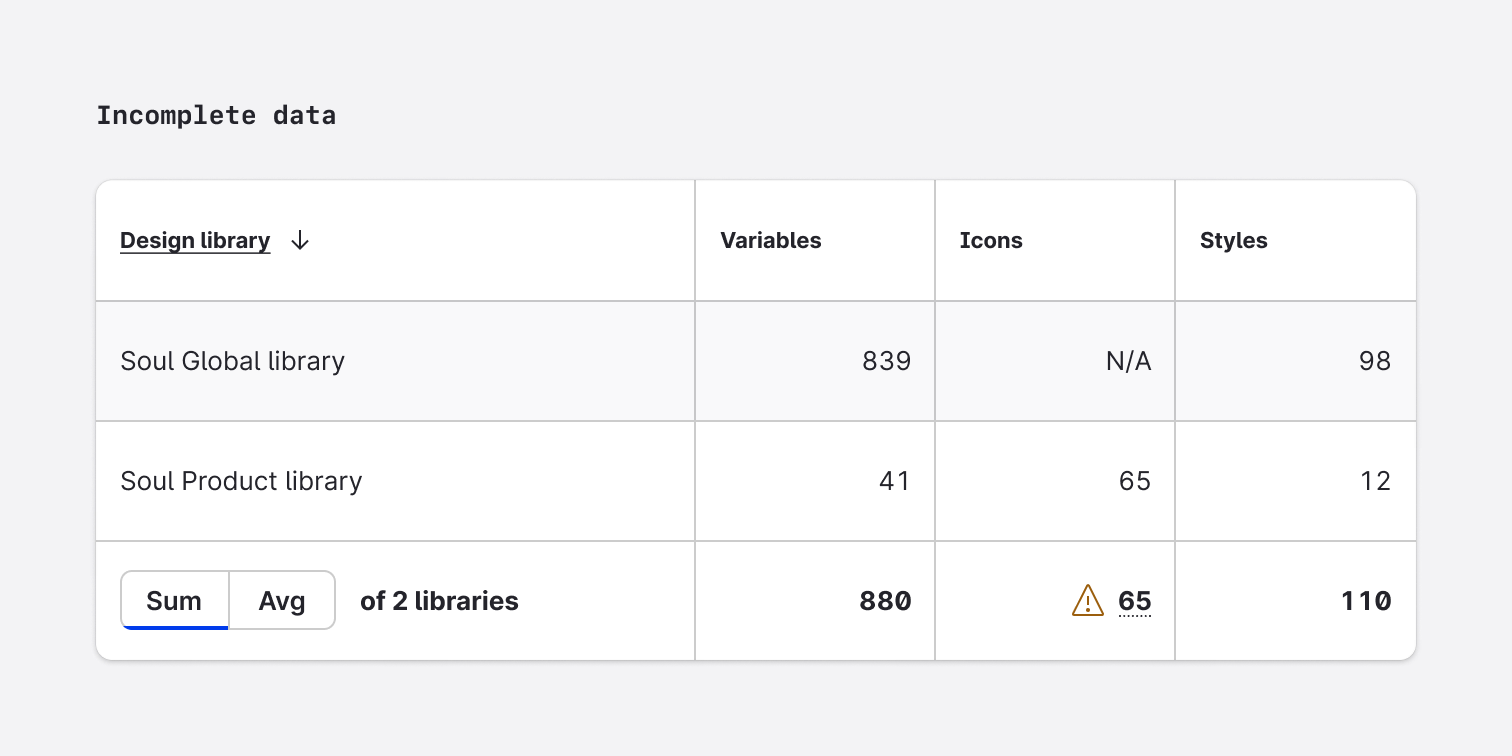This screenshot has height=756, width=1512.
Task: Click the N/A cell for Soul Global library
Action: tap(1129, 361)
